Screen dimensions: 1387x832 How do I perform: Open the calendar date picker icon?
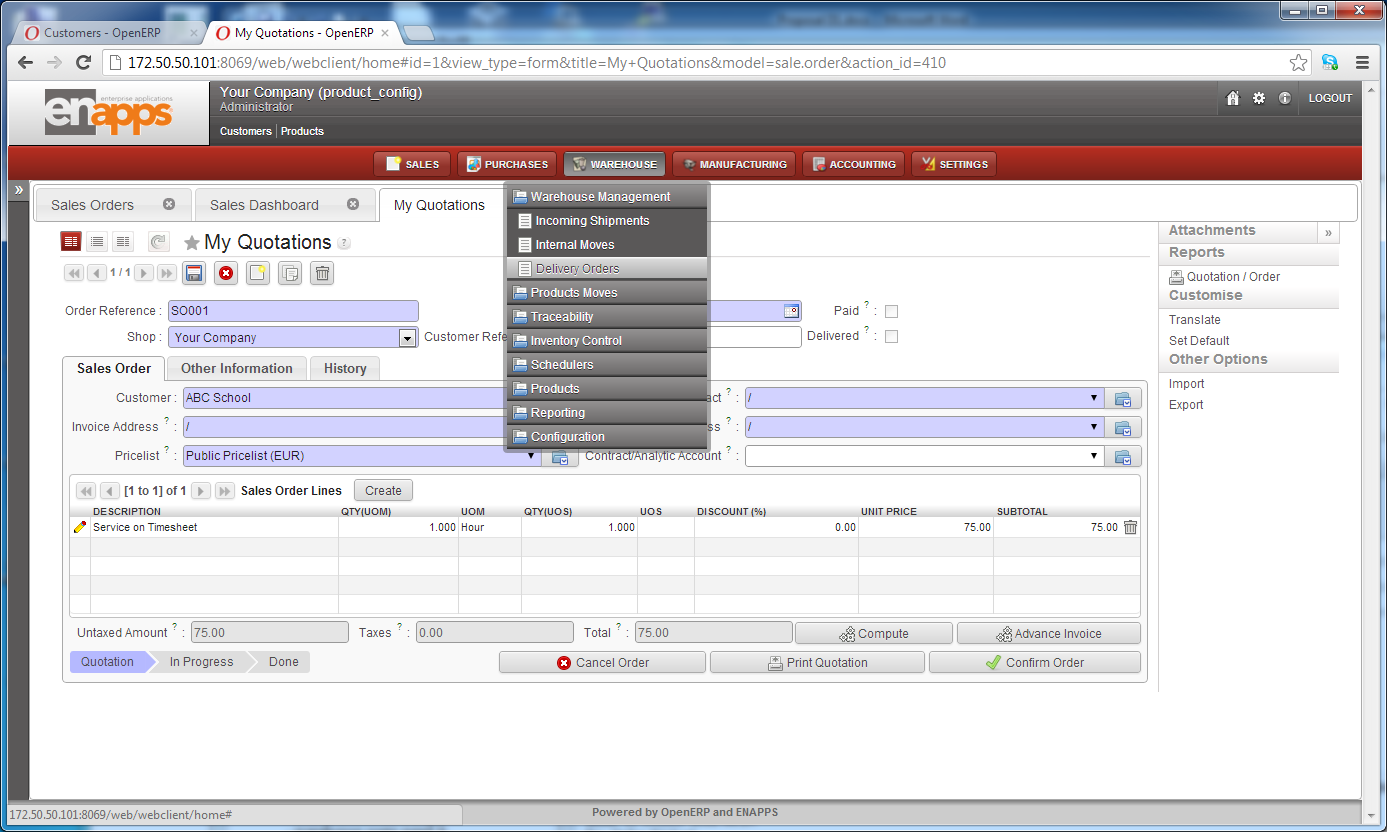point(791,311)
